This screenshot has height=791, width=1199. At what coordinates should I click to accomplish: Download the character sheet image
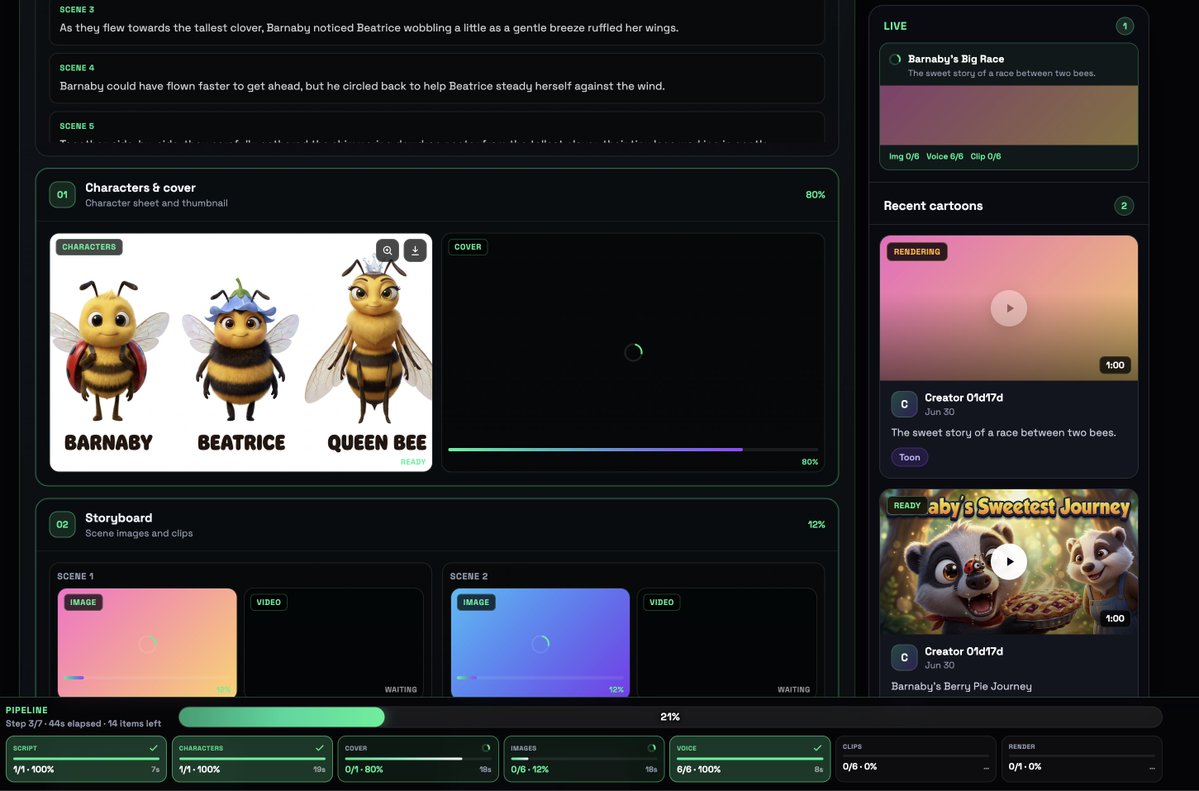tap(415, 250)
